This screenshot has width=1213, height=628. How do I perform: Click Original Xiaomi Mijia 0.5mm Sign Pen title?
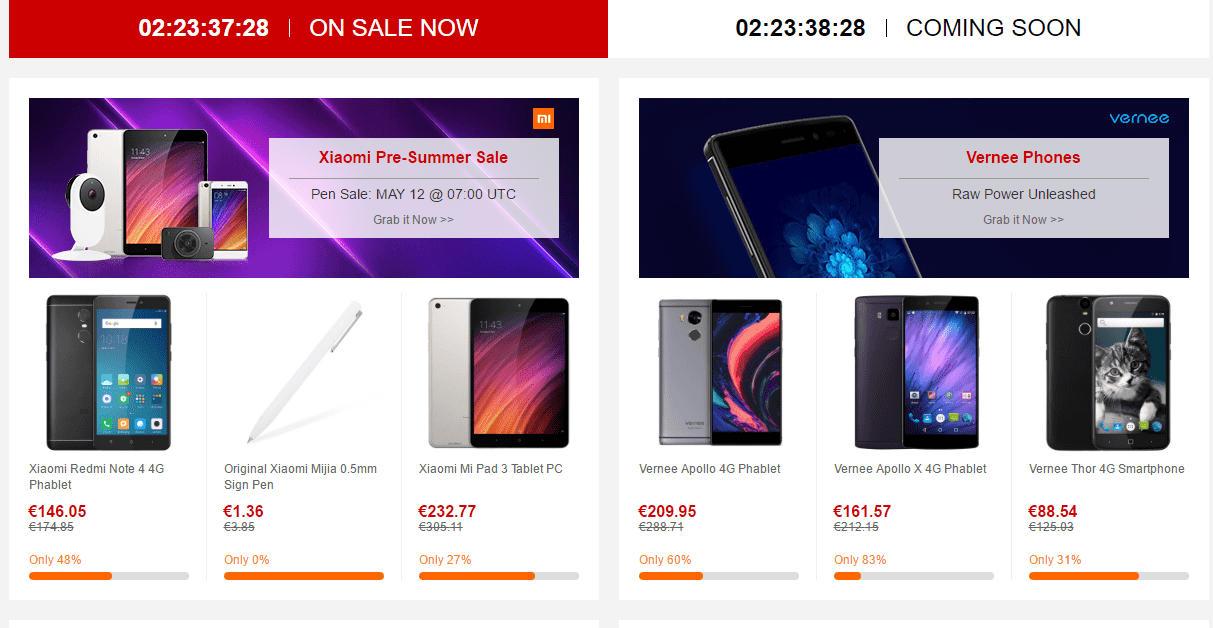coord(300,477)
